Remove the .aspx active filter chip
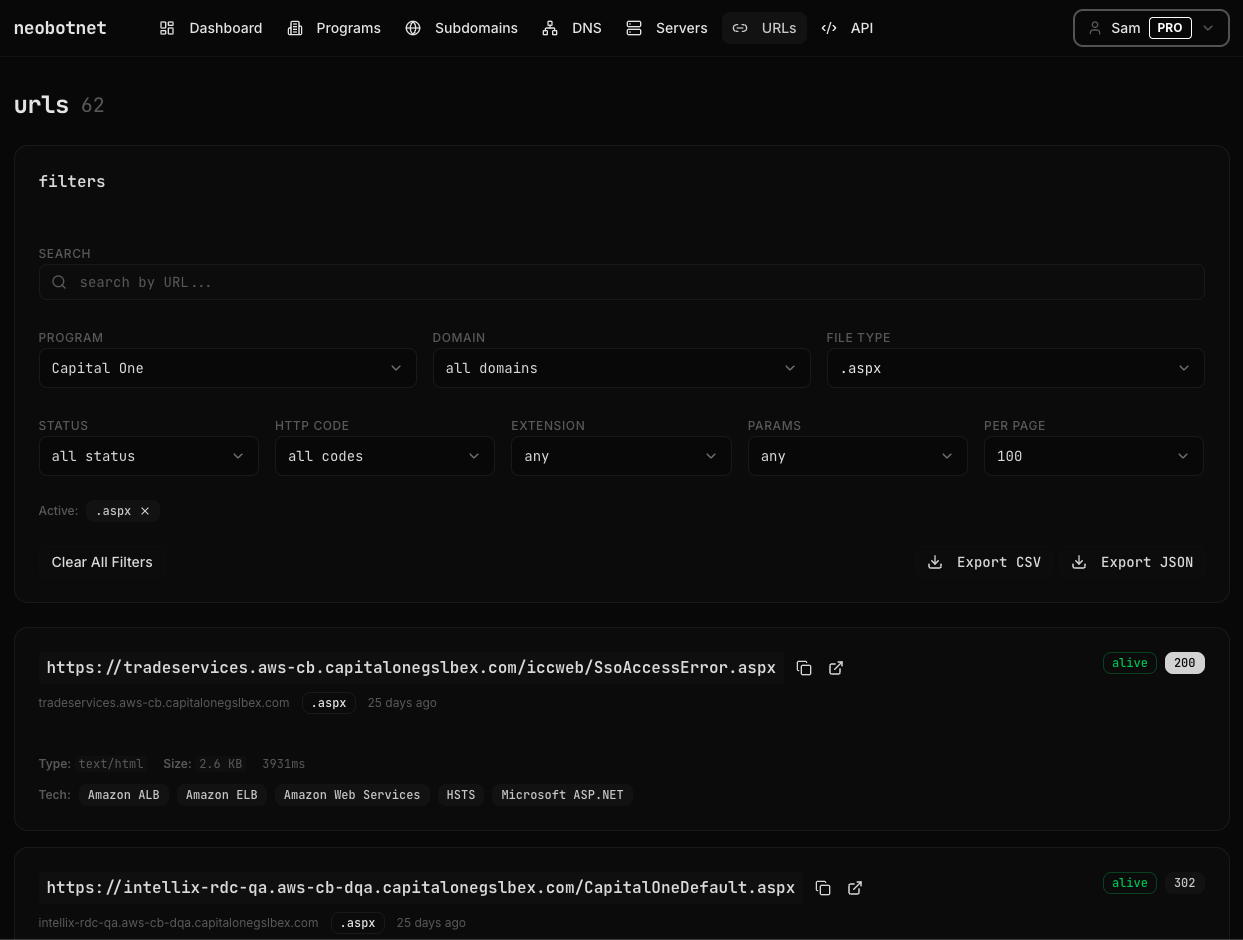The width and height of the screenshot is (1243, 940). pyautogui.click(x=145, y=511)
